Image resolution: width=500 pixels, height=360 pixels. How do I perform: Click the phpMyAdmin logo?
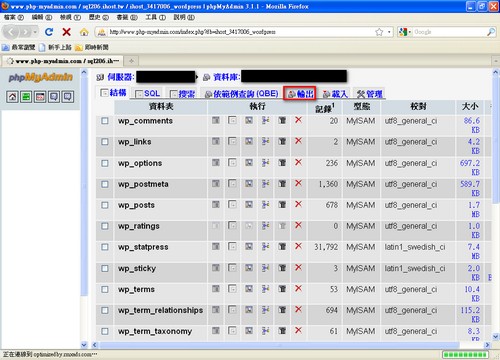coord(40,78)
